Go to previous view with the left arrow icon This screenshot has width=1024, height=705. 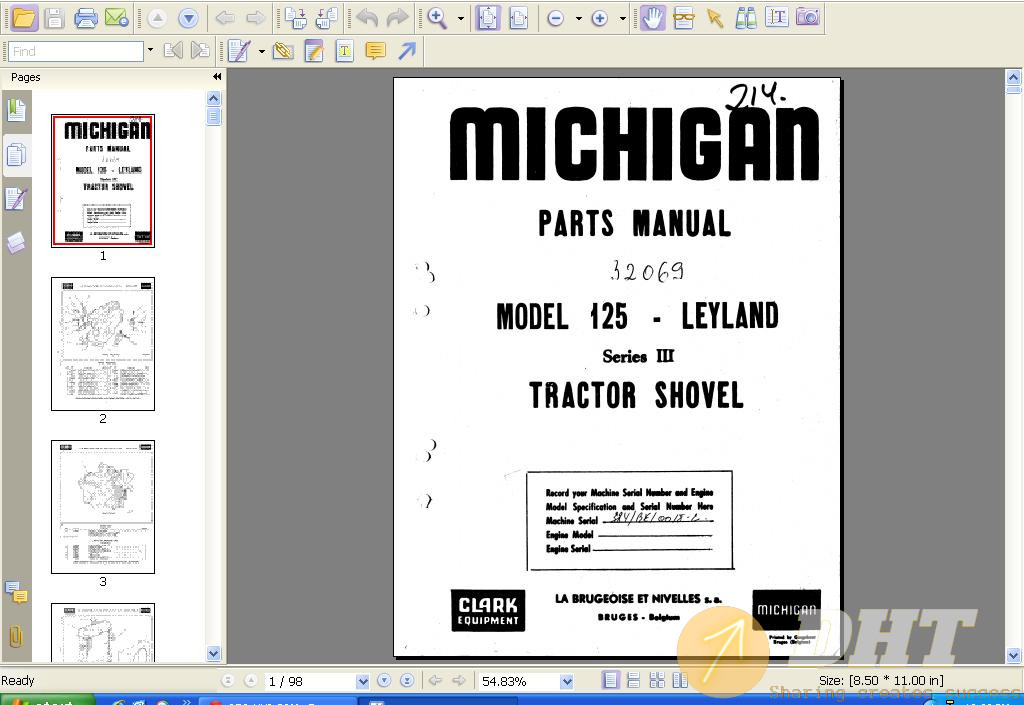[225, 18]
